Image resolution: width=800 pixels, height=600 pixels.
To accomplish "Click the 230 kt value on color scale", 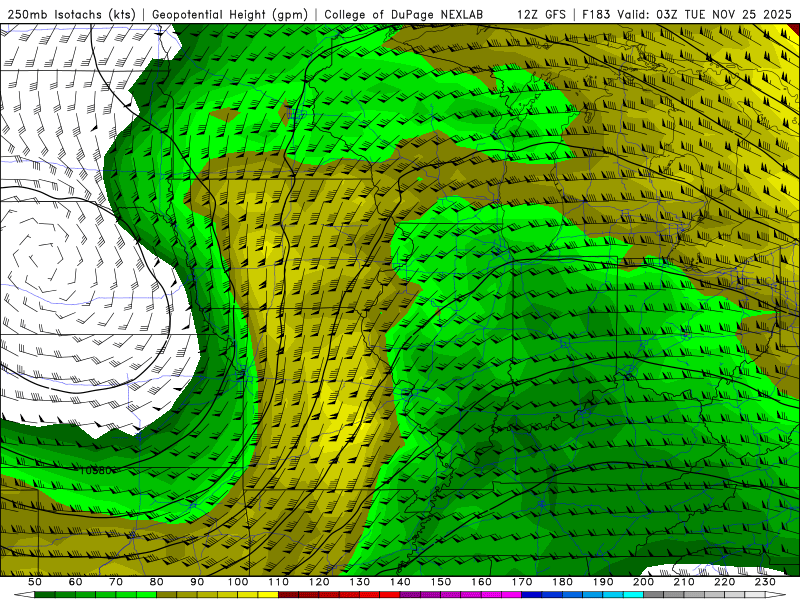I will tap(765, 582).
